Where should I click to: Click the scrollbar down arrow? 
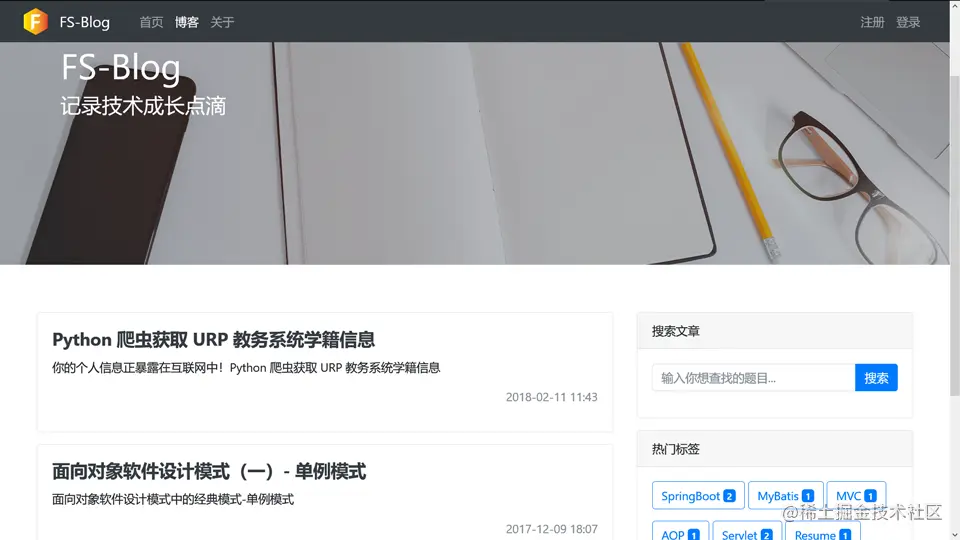click(954, 534)
